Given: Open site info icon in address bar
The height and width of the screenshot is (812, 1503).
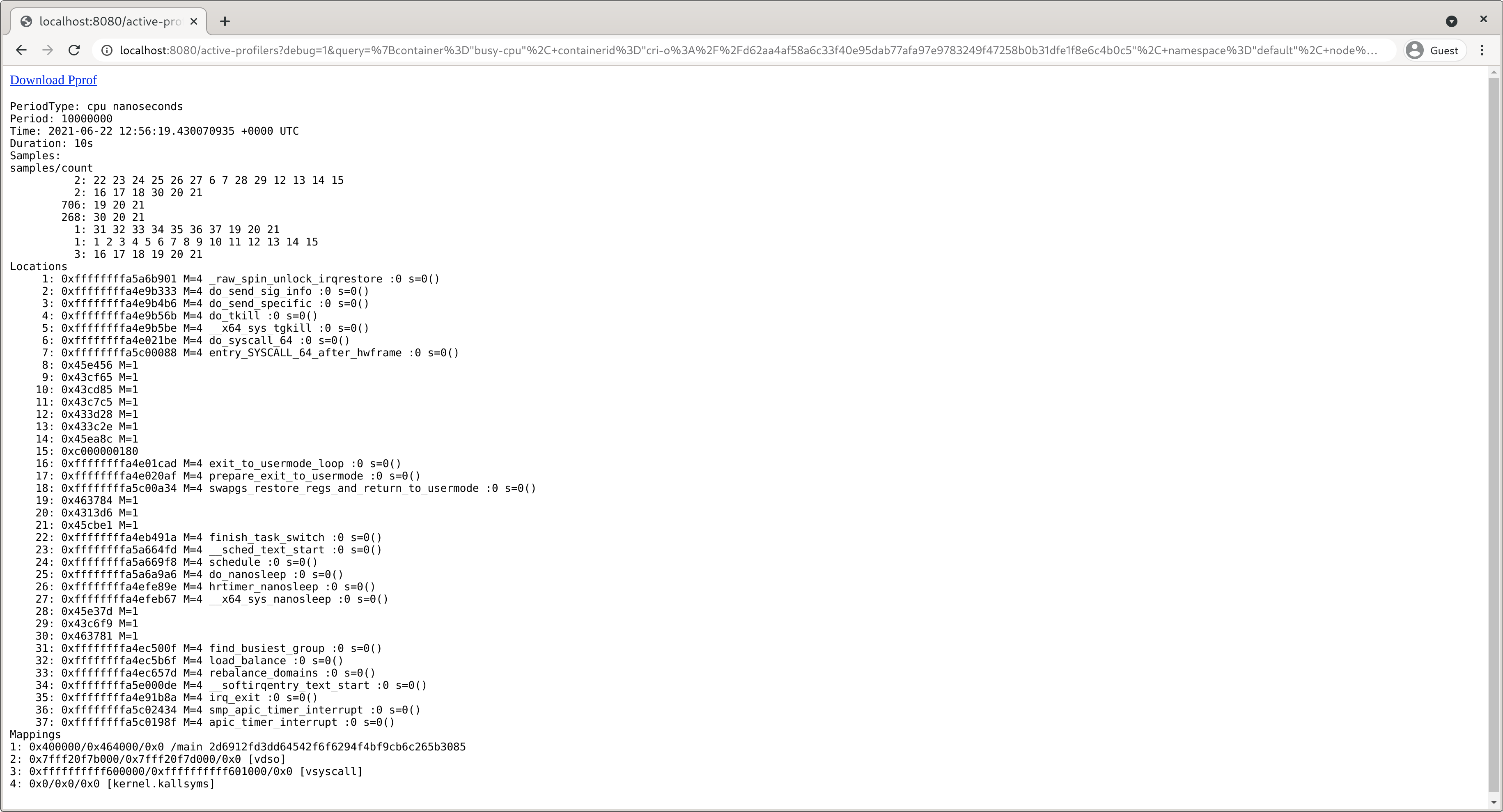Looking at the screenshot, I should 107,50.
